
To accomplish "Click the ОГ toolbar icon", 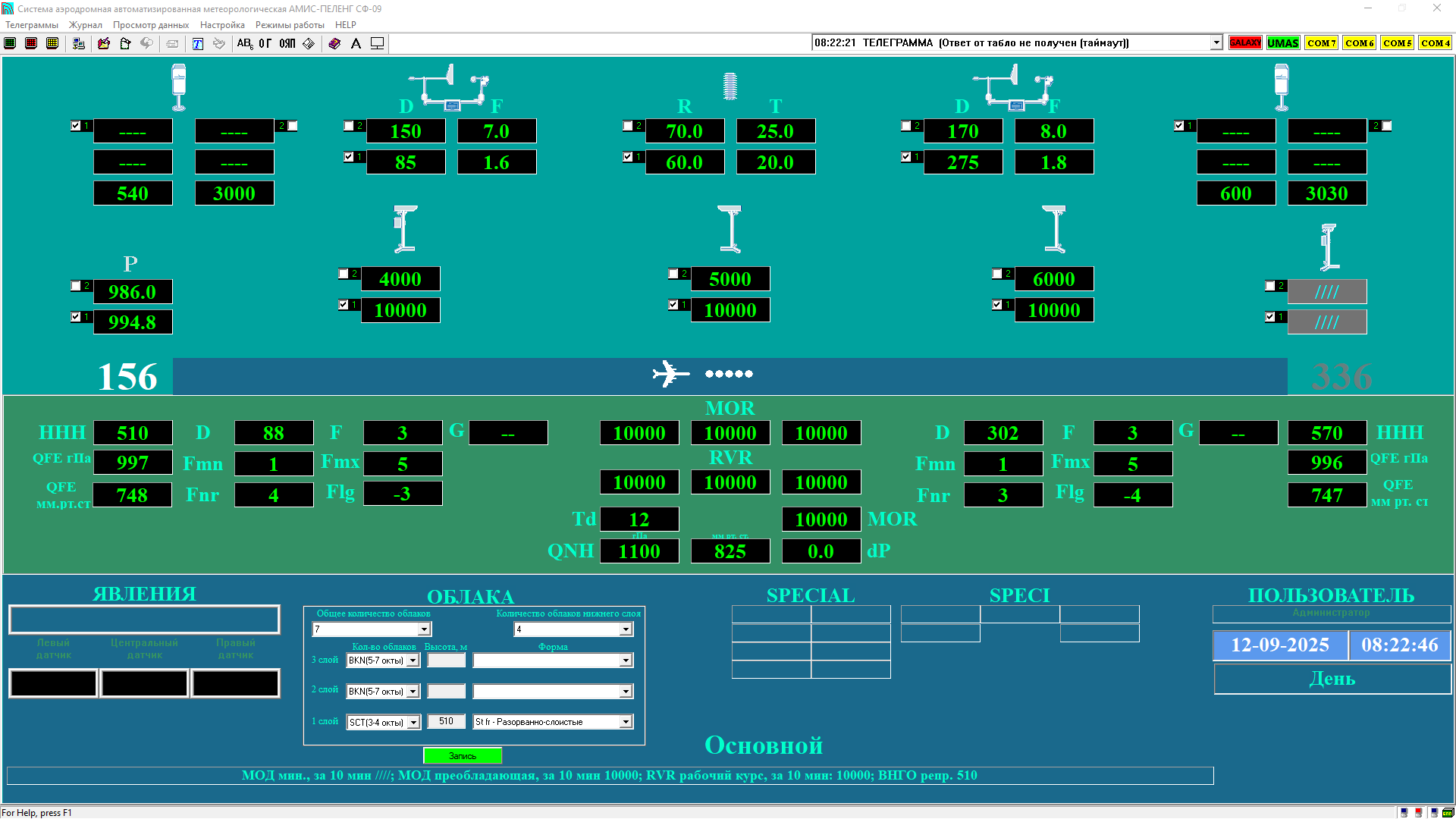I will coord(265,43).
